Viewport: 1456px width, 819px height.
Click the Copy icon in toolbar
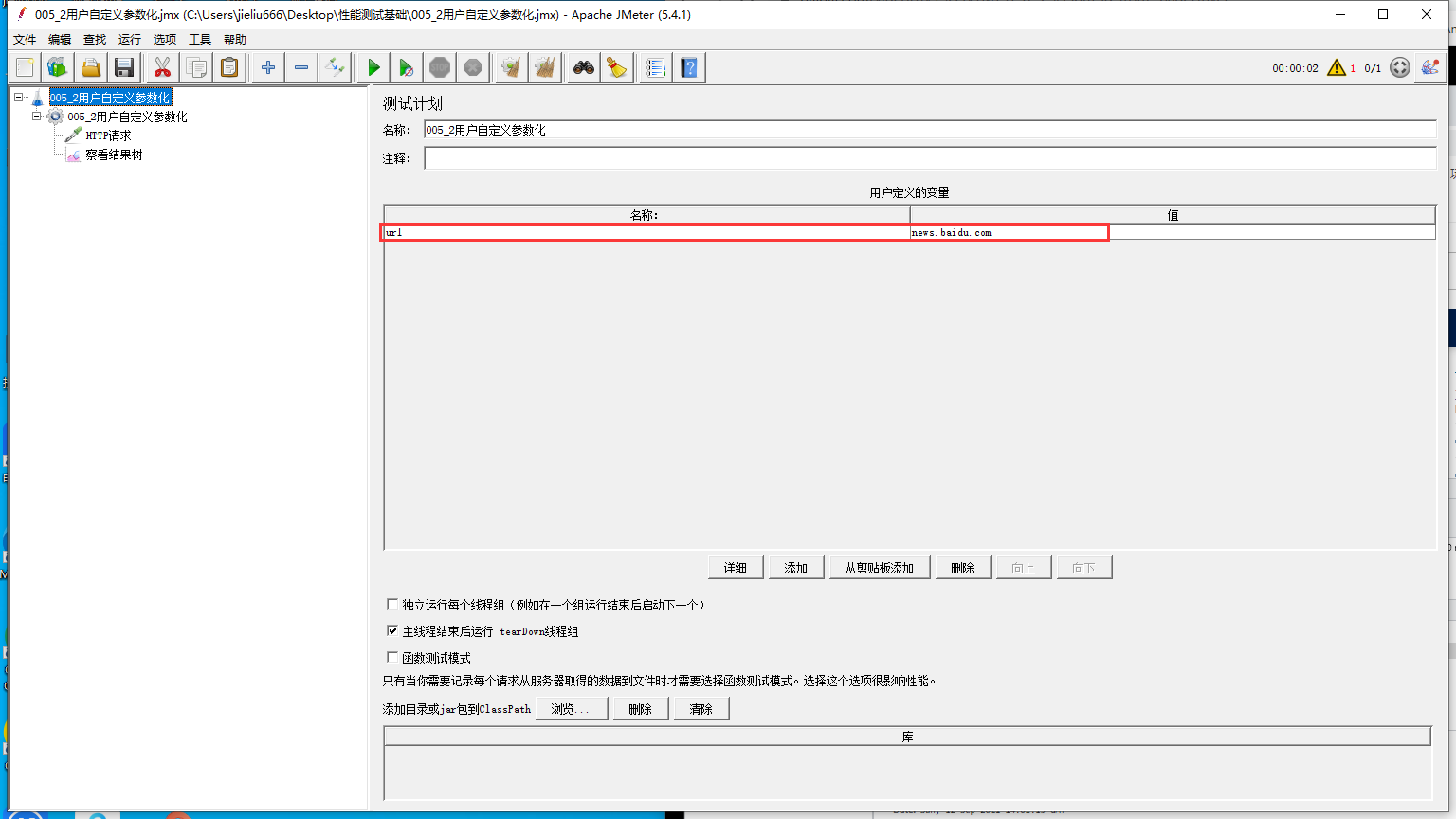click(196, 67)
